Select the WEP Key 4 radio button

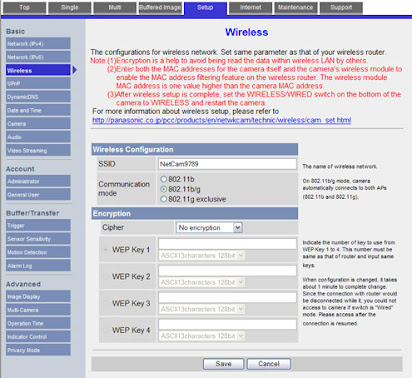(106, 330)
